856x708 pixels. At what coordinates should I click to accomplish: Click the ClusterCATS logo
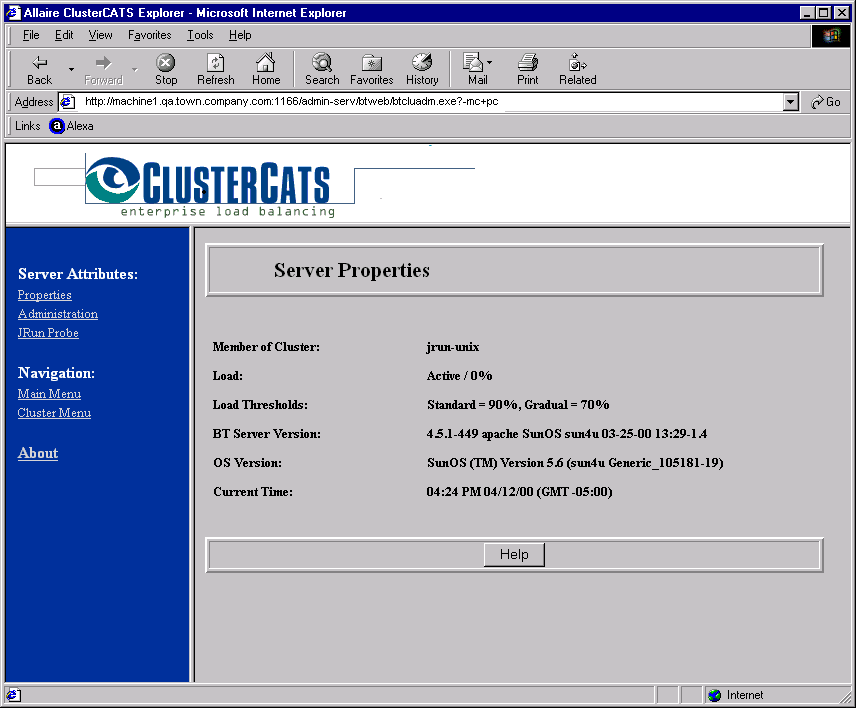point(210,186)
